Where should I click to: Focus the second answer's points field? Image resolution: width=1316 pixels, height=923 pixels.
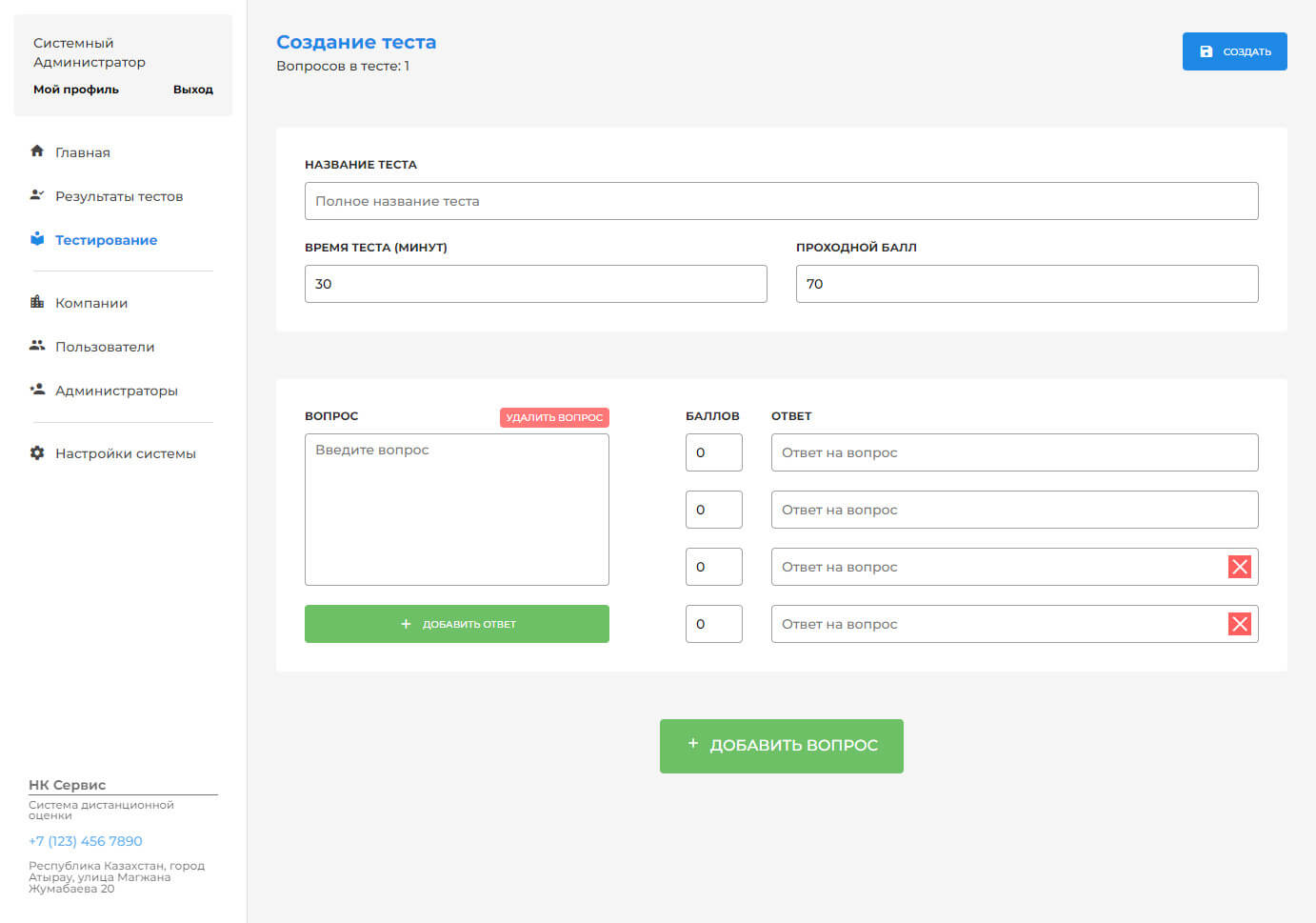point(714,510)
